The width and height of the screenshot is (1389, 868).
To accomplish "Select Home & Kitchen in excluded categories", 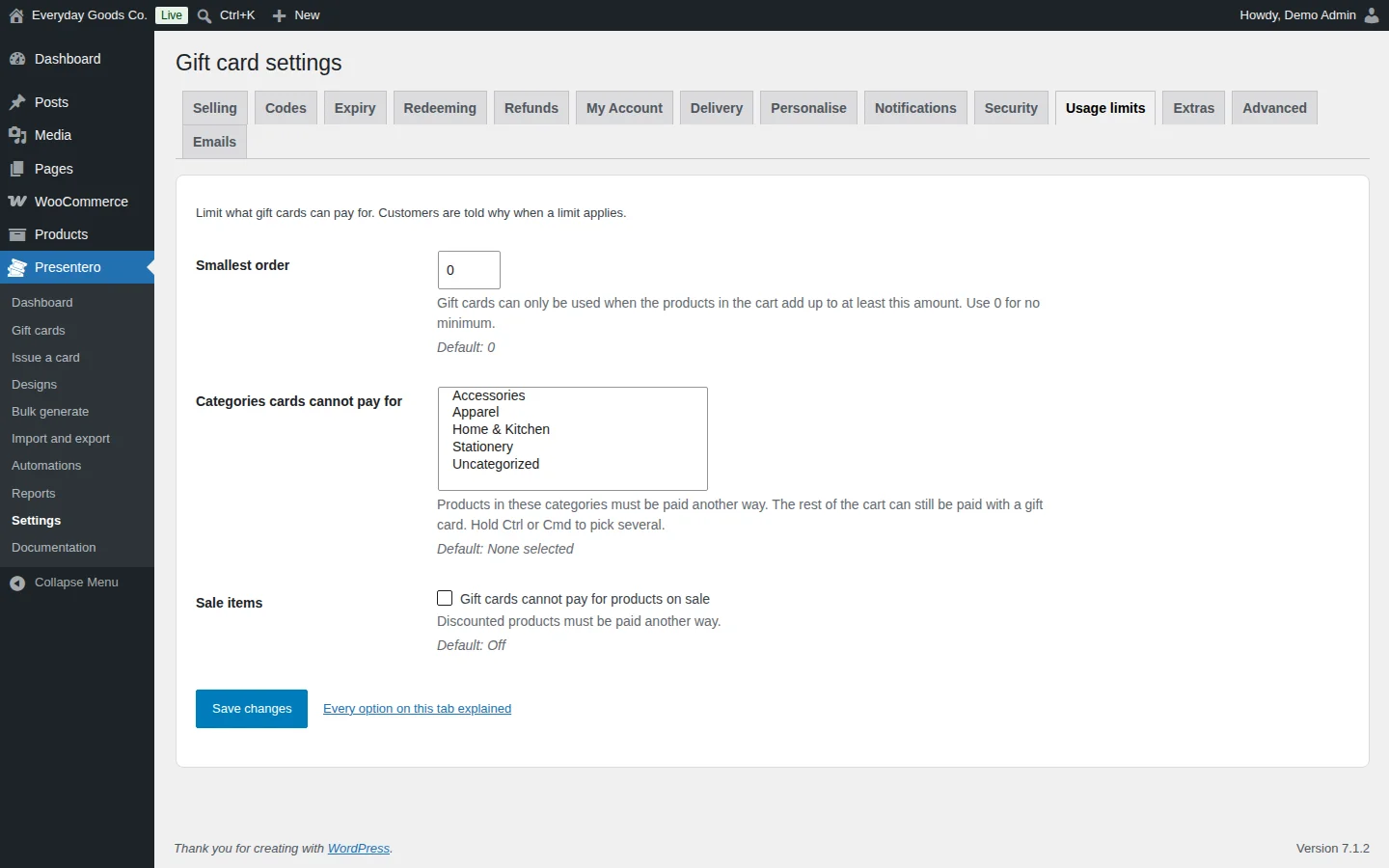I will [501, 429].
